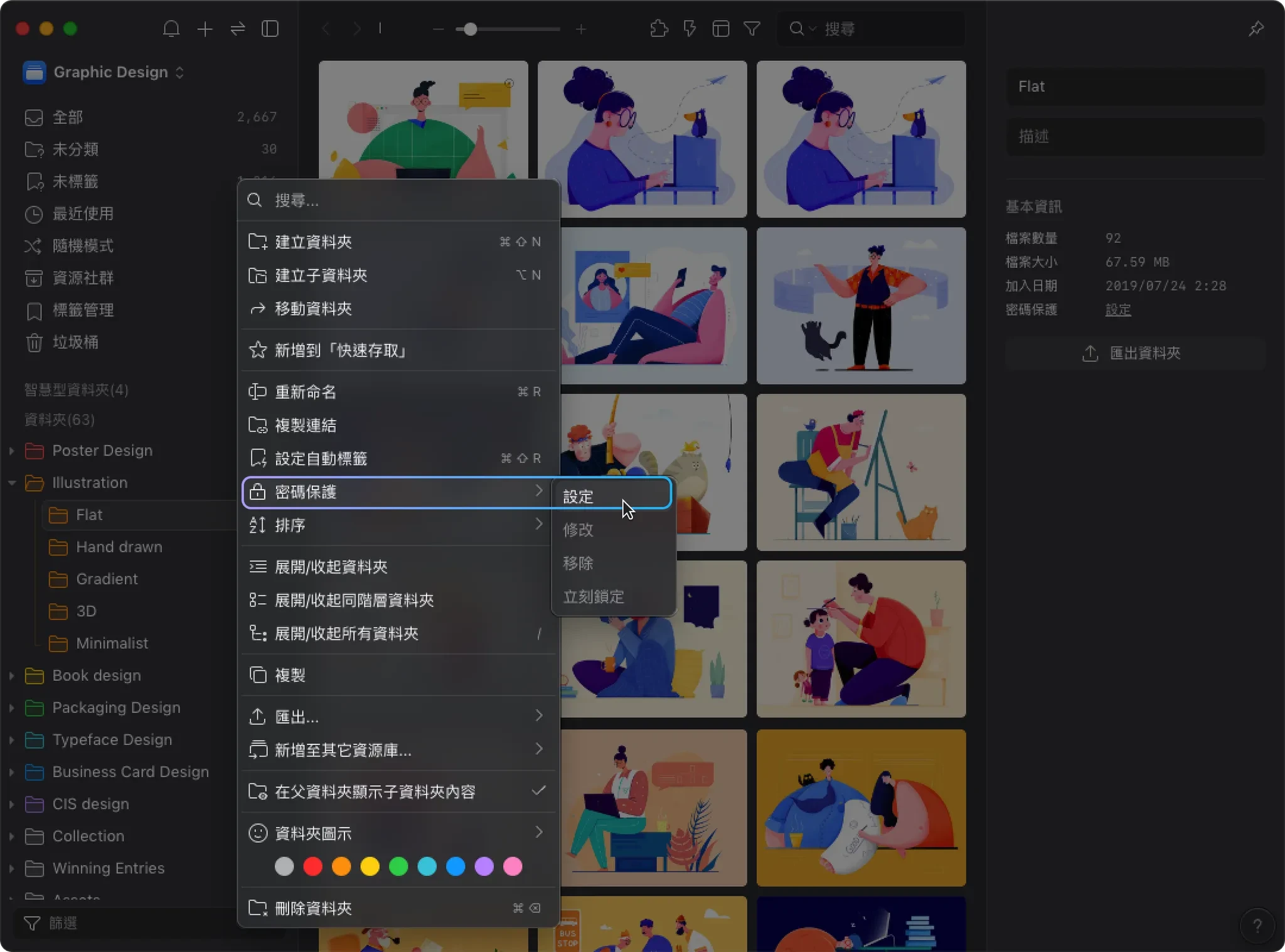The width and height of the screenshot is (1285, 952).
Task: Open the notifications bell icon
Action: pos(171,29)
